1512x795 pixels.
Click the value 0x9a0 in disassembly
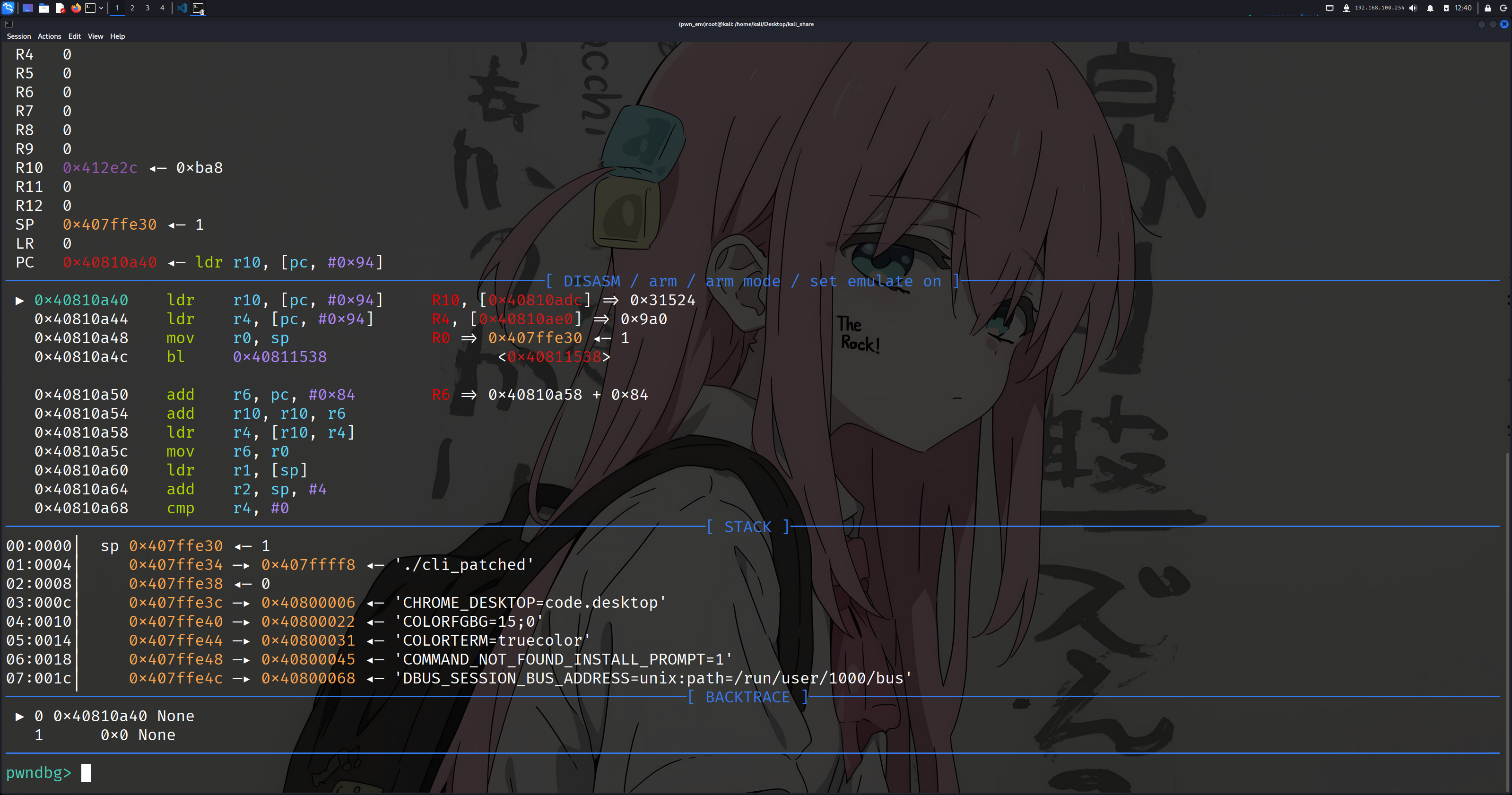point(644,319)
